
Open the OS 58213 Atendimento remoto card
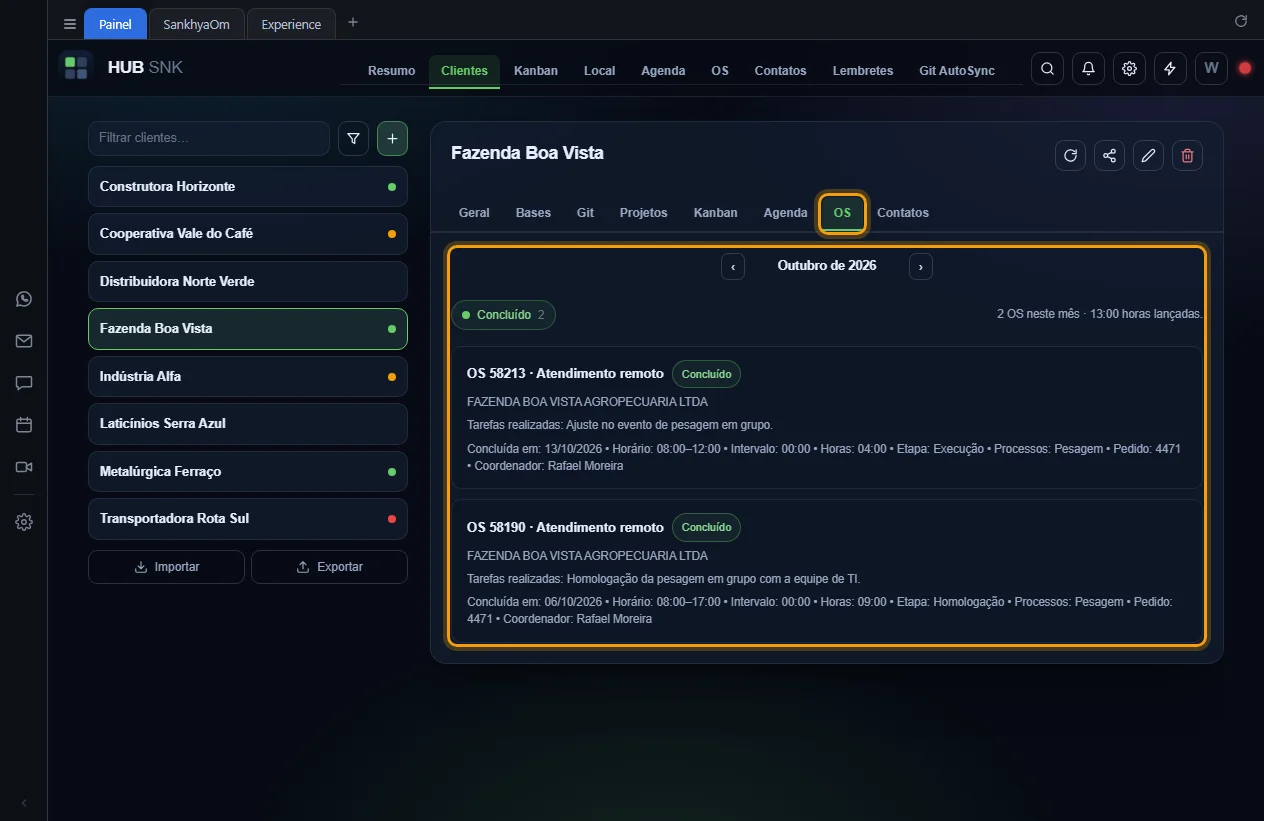click(x=827, y=418)
